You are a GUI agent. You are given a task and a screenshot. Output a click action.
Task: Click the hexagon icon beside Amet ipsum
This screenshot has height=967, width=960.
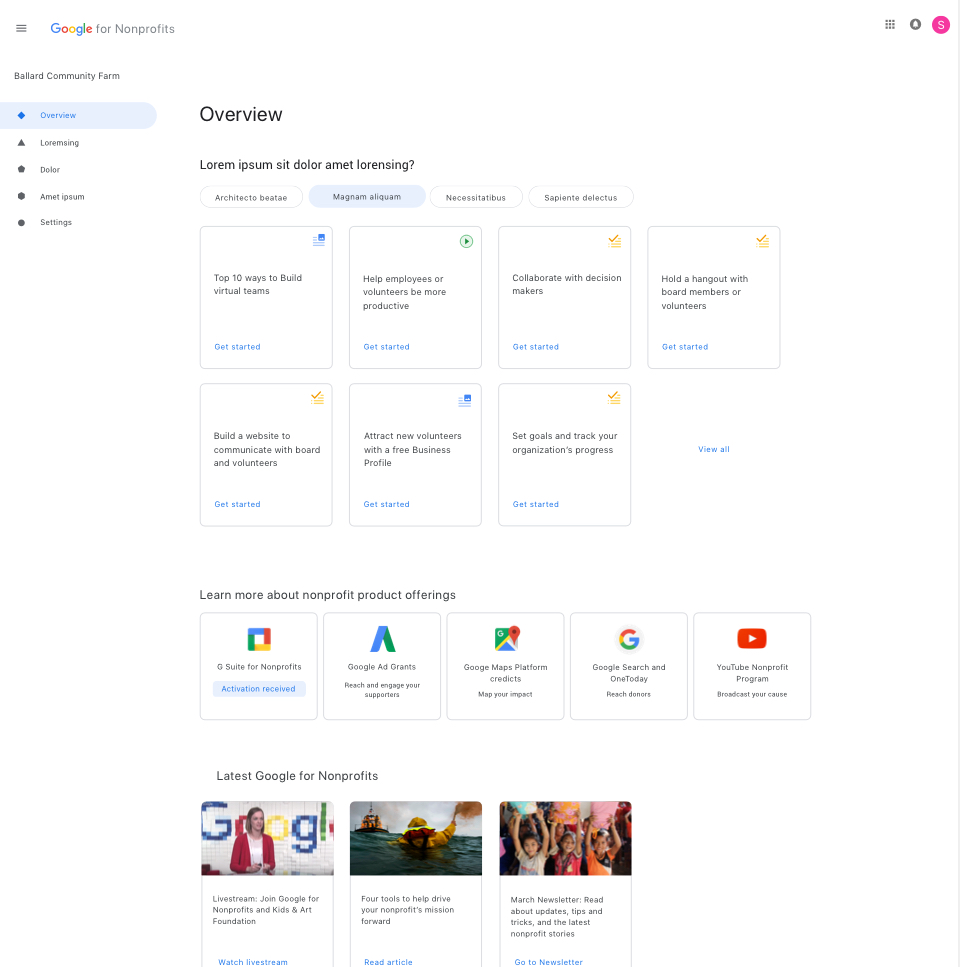pos(22,196)
